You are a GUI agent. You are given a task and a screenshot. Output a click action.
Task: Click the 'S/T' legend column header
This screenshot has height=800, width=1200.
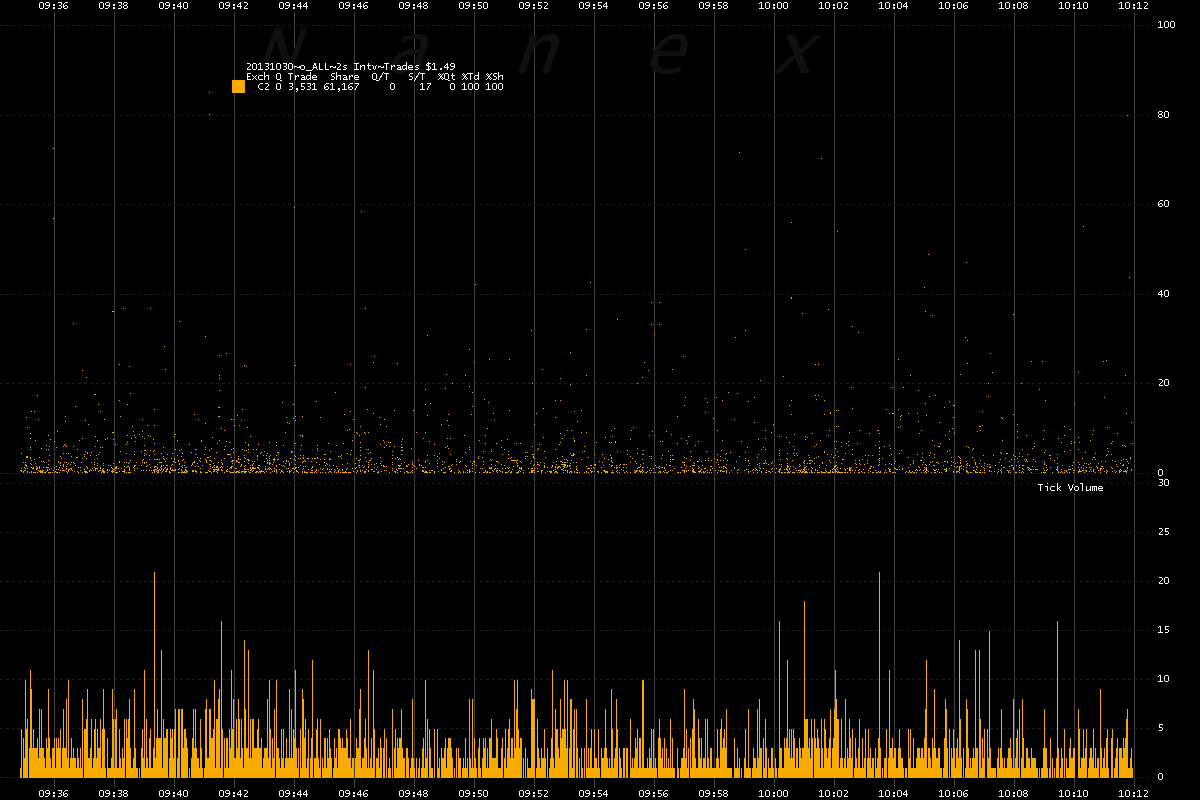coord(417,77)
